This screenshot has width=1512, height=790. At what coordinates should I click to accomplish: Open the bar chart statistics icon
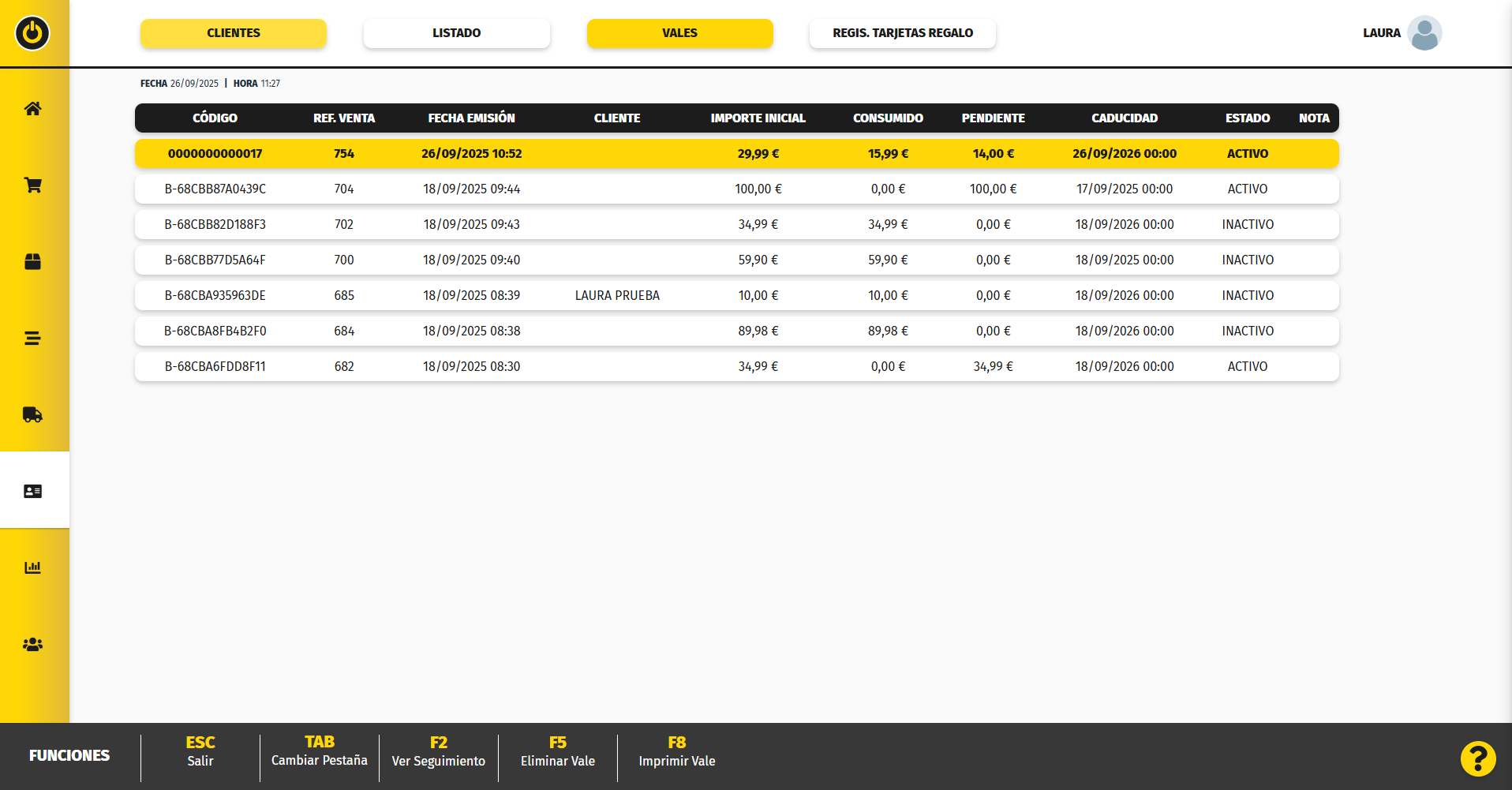pyautogui.click(x=32, y=567)
